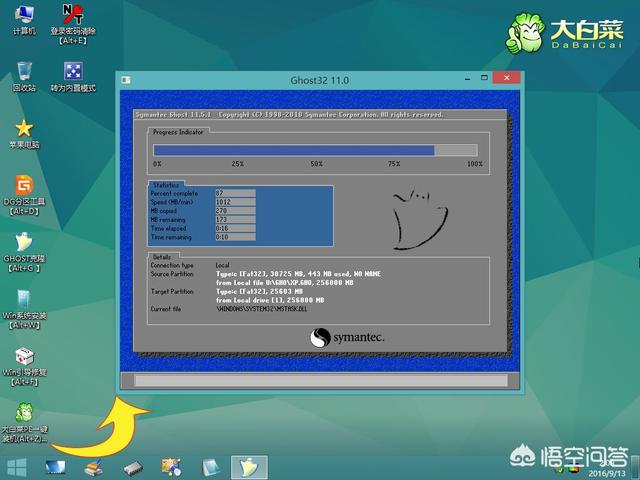Click the 100% progress scale label
Screen dimensions: 640x480
[x=475, y=164]
